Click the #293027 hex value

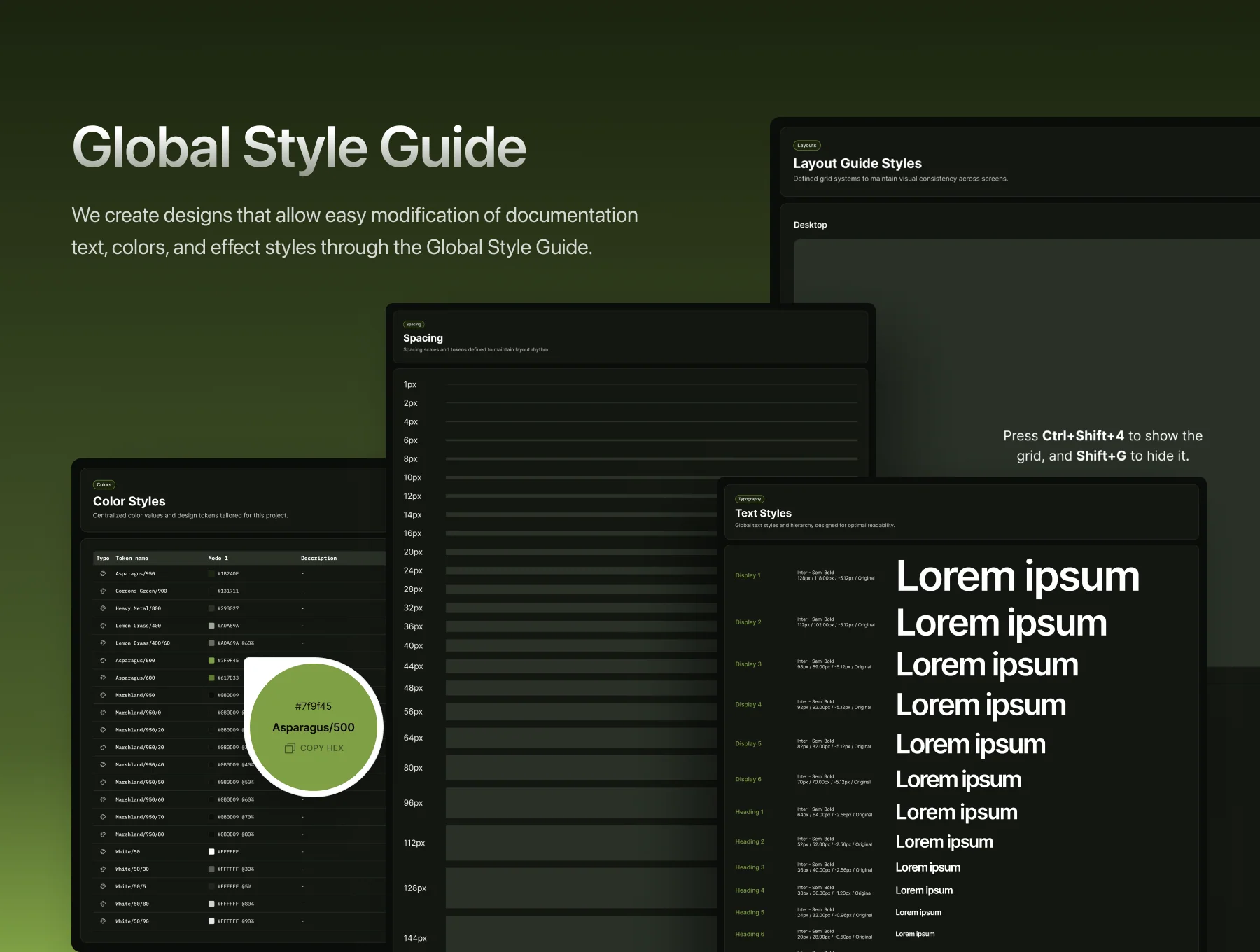click(228, 608)
